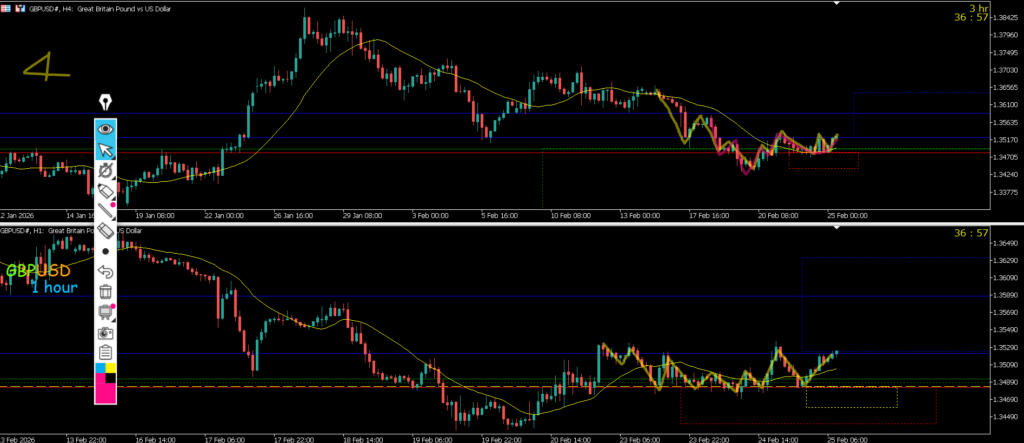Viewport: 1024px width, 443px height.
Task: Toggle the crossed-out circle tool button
Action: [105, 170]
